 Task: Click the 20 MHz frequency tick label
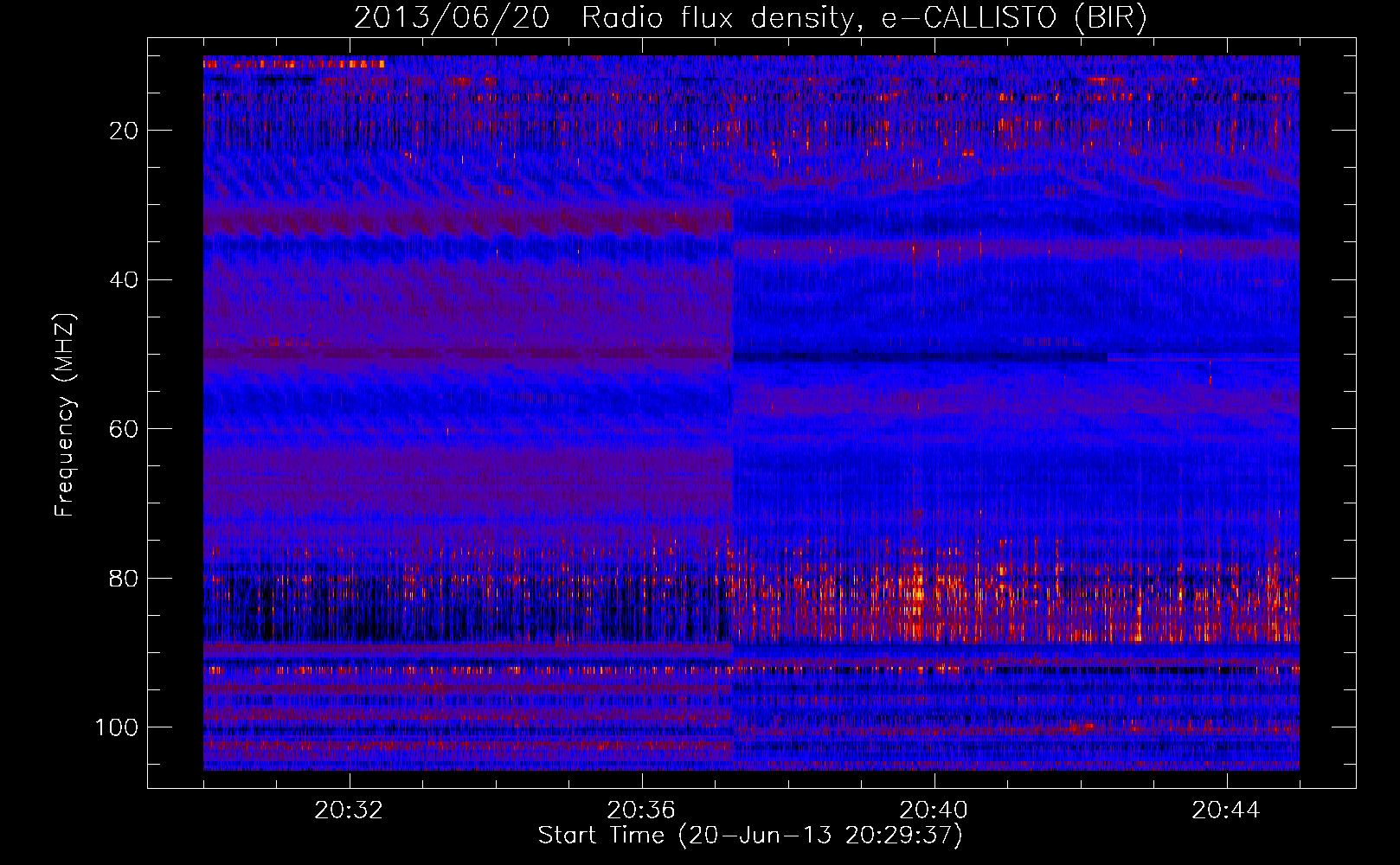(x=125, y=131)
